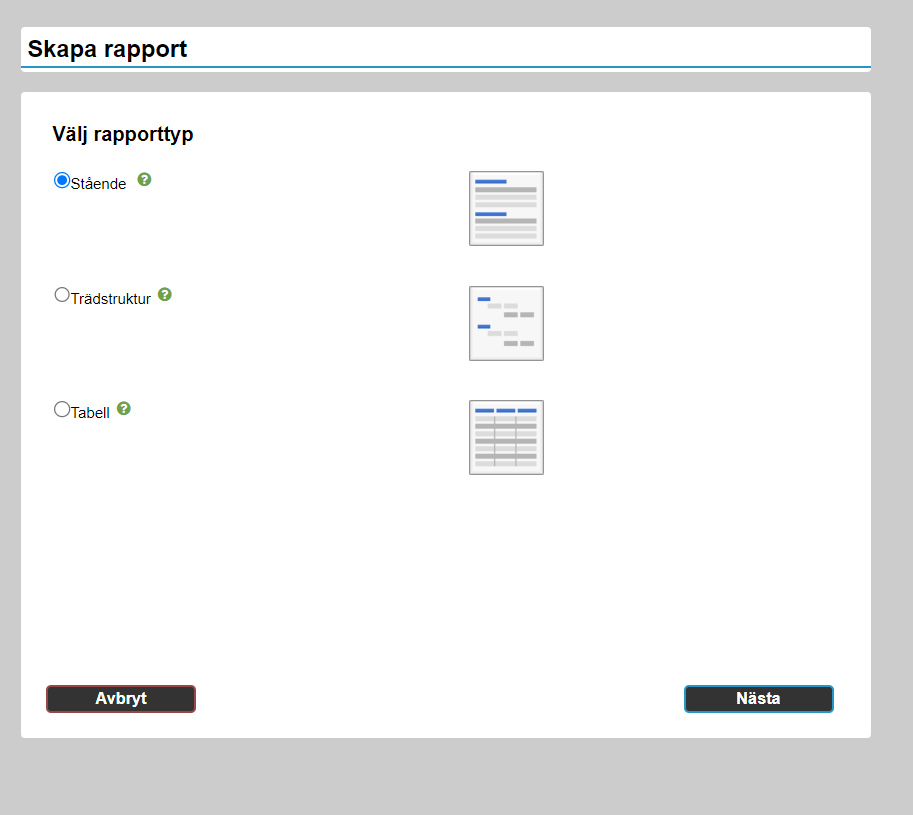Select the Trädstruktur radio button
The width and height of the screenshot is (913, 815).
point(62,295)
